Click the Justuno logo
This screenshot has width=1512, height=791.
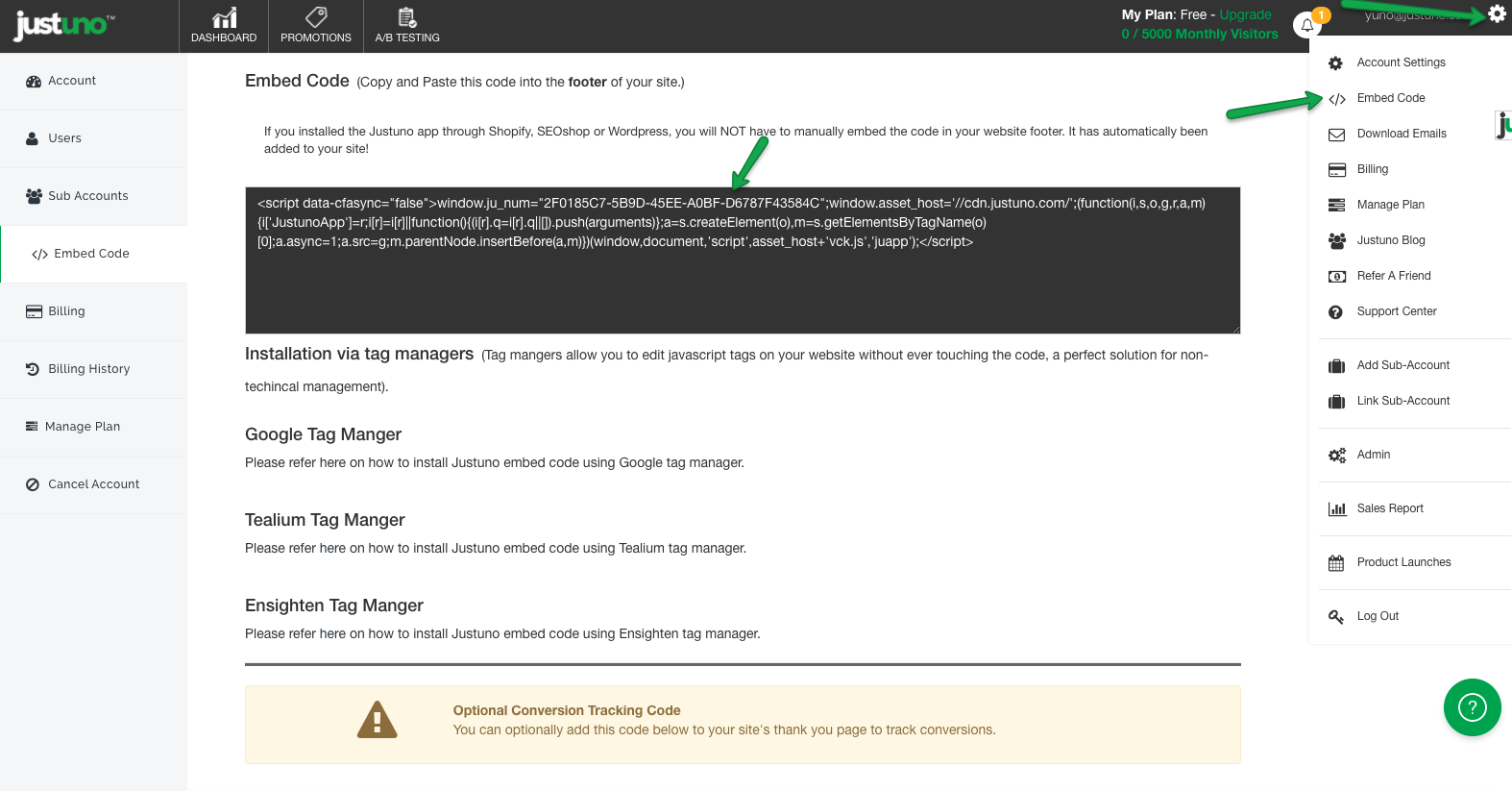click(63, 24)
